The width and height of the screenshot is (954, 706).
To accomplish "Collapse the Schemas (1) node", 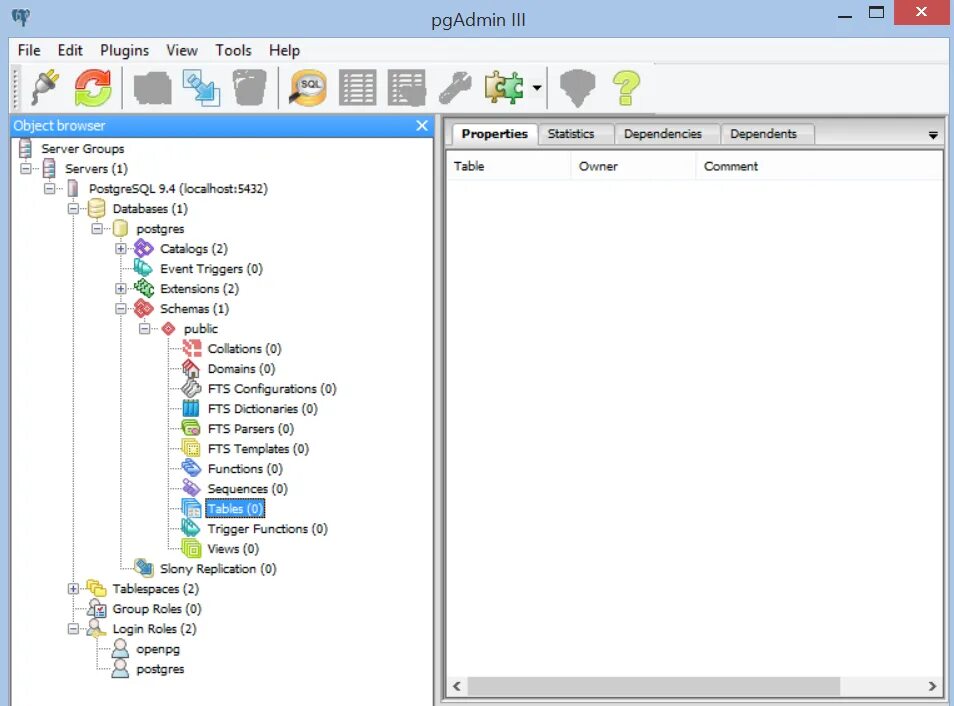I will click(120, 309).
